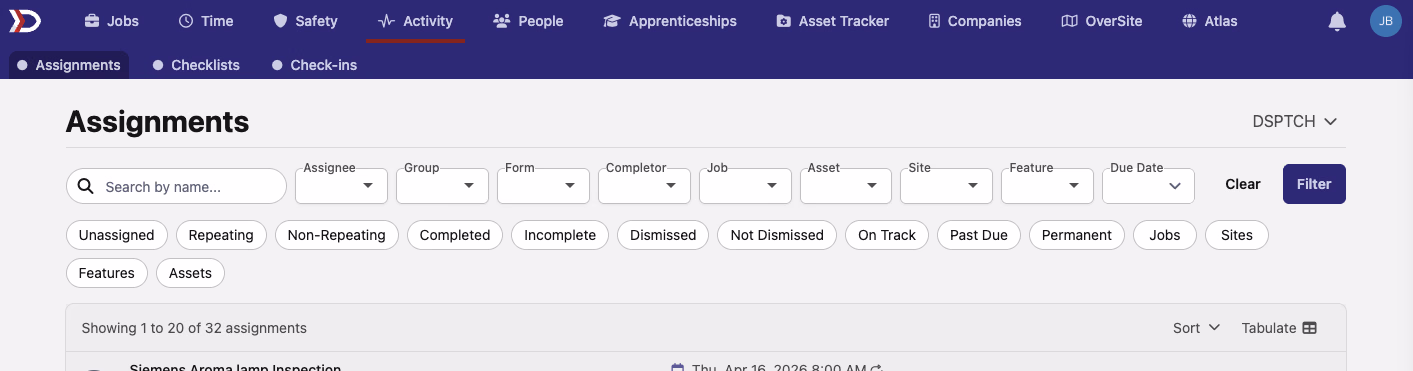Toggle the Repeating filter chip
Viewport: 1413px width, 371px height.
click(x=221, y=235)
